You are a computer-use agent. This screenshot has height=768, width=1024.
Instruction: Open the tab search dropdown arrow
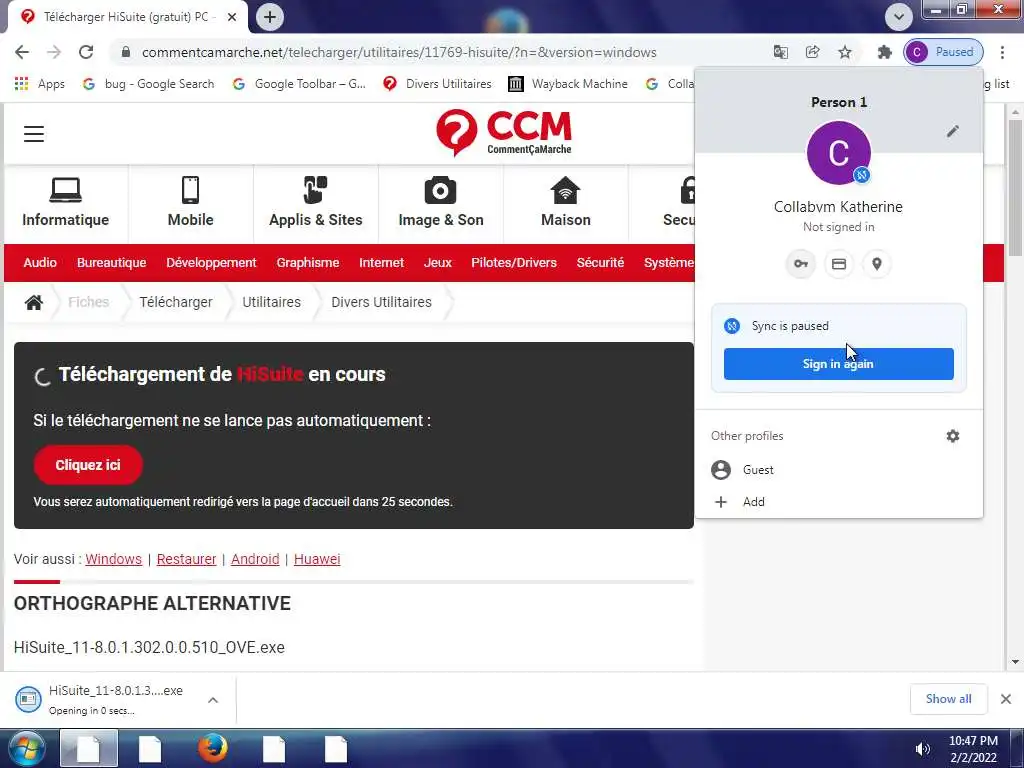(x=899, y=17)
